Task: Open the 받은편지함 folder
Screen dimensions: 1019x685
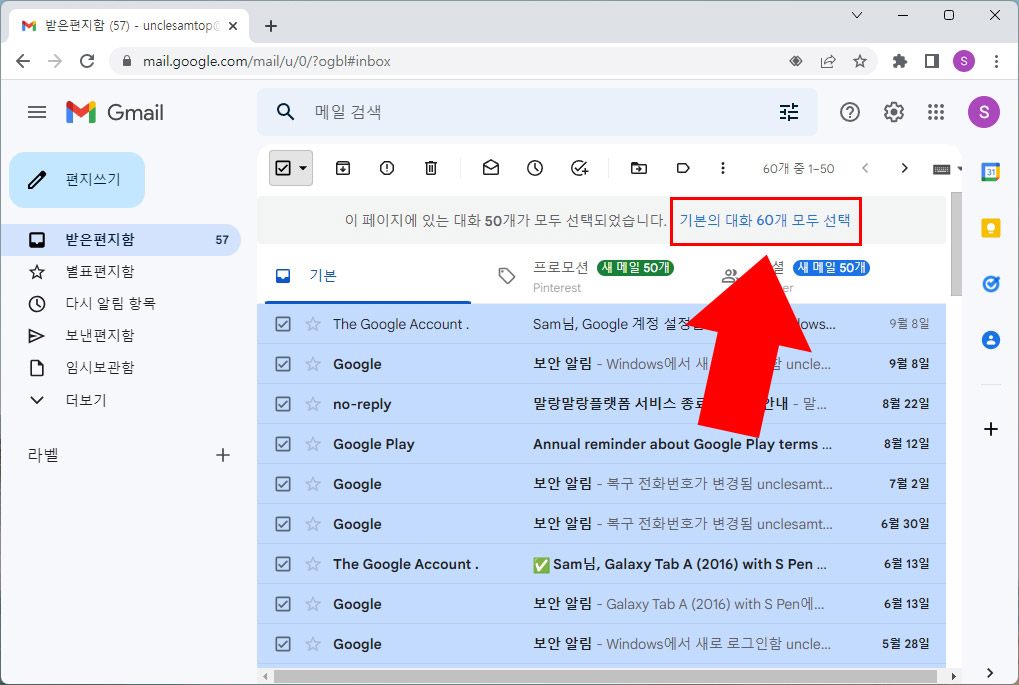Action: (x=121, y=240)
